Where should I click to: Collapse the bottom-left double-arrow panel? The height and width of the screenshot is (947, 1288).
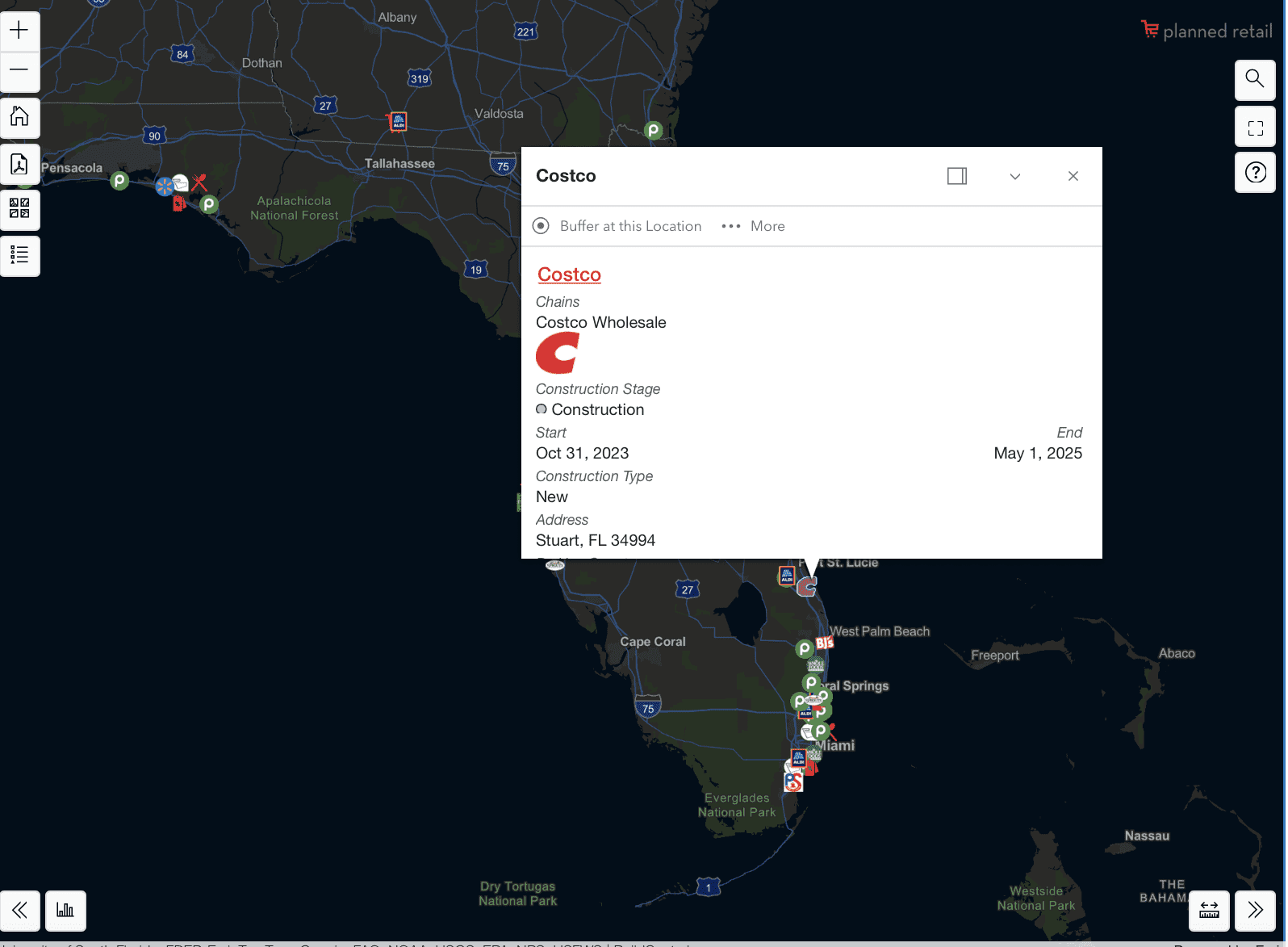coord(20,910)
